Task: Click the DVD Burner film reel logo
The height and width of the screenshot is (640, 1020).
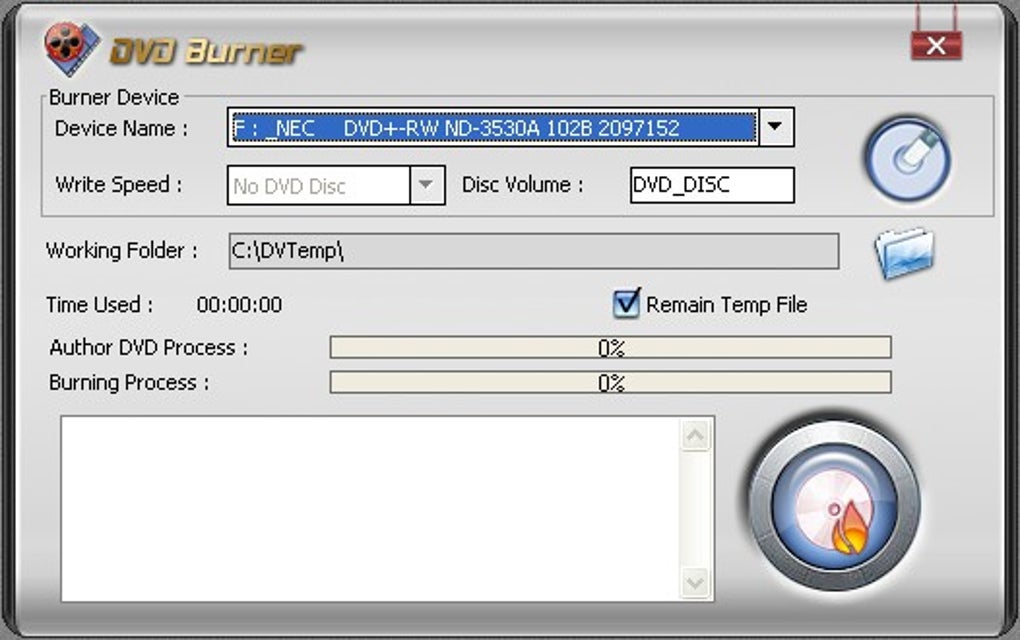Action: tap(72, 48)
